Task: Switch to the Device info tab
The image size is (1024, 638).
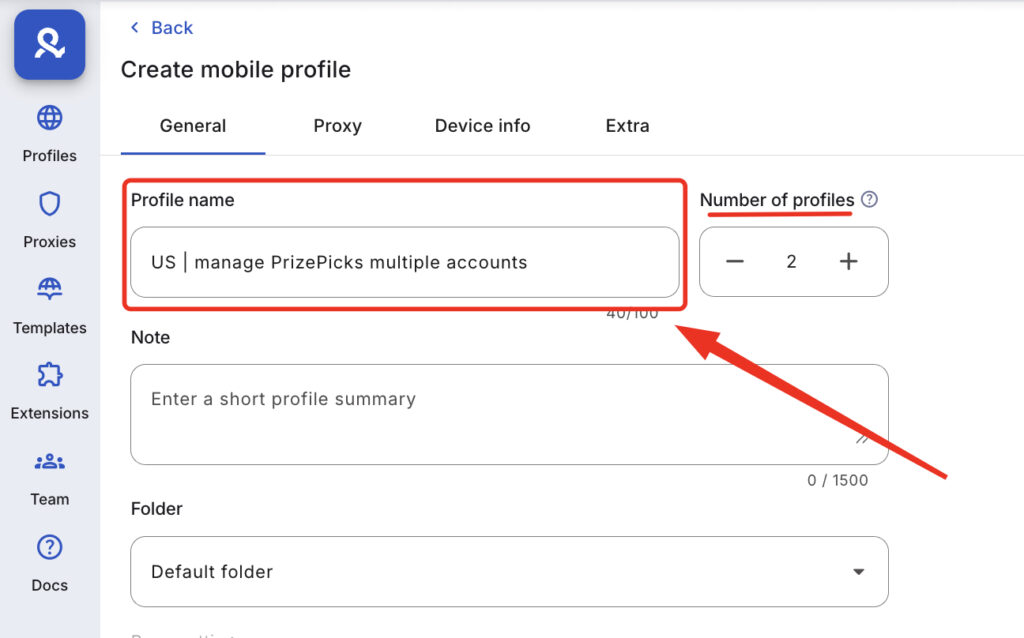Action: coord(482,126)
